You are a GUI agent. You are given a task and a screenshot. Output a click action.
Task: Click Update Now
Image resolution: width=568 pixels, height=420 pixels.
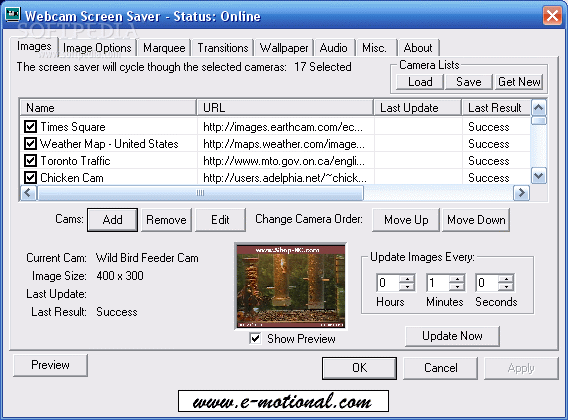click(452, 336)
